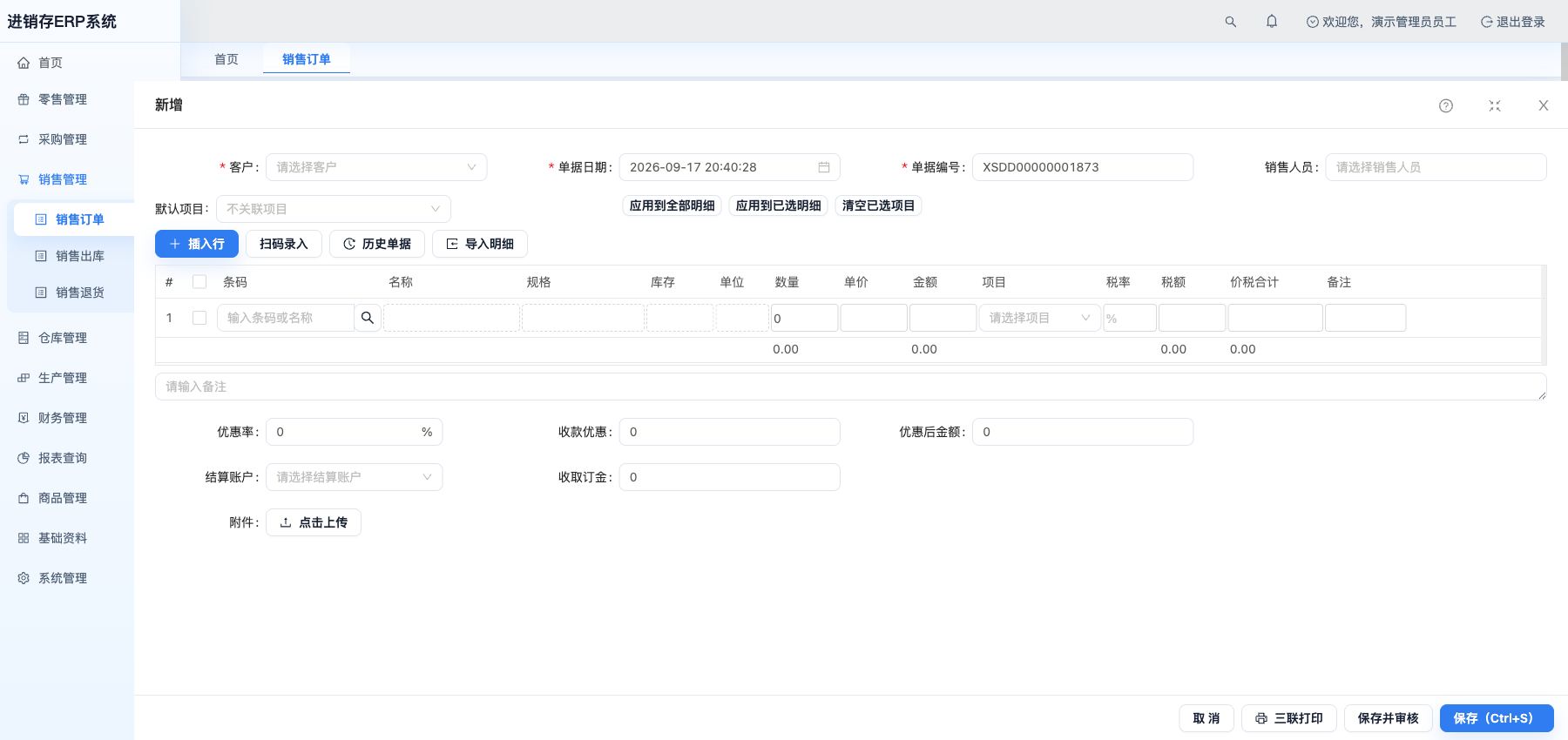Click the 保存 (Ctrl+S) button

coord(1497,718)
